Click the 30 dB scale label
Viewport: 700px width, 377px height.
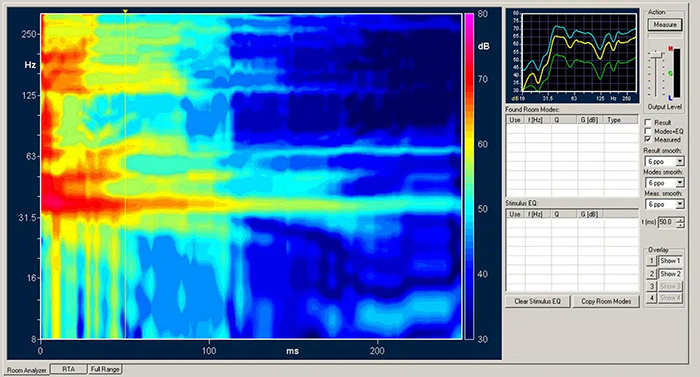482,339
